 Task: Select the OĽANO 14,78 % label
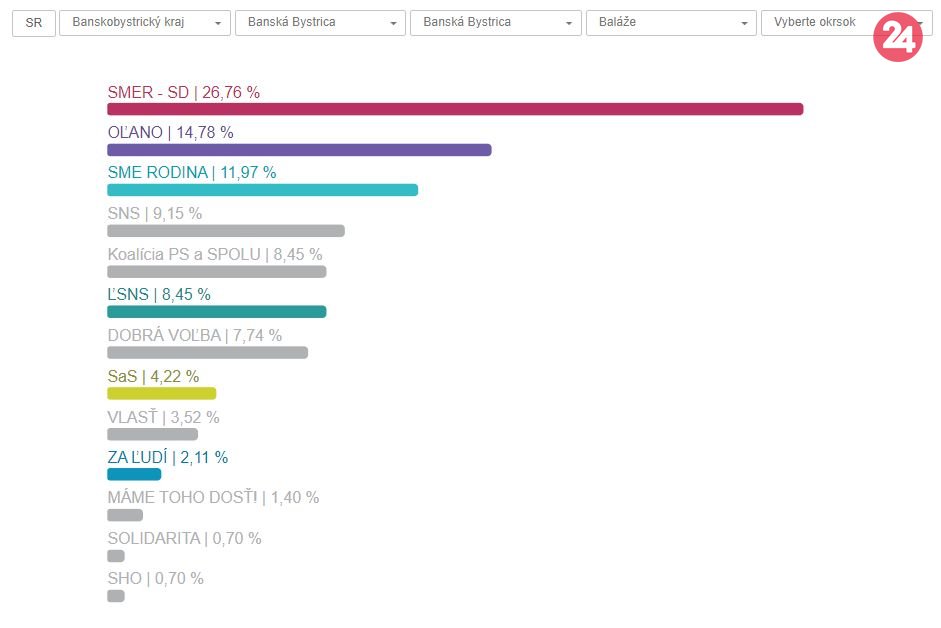pos(170,132)
